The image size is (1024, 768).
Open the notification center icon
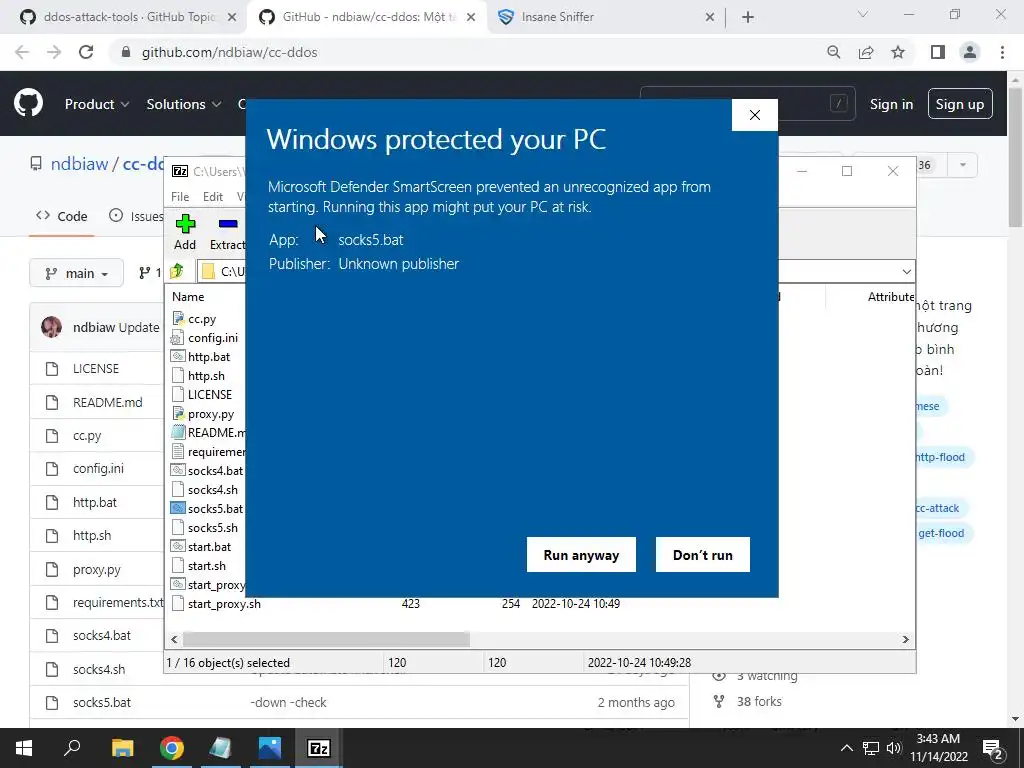click(x=992, y=748)
